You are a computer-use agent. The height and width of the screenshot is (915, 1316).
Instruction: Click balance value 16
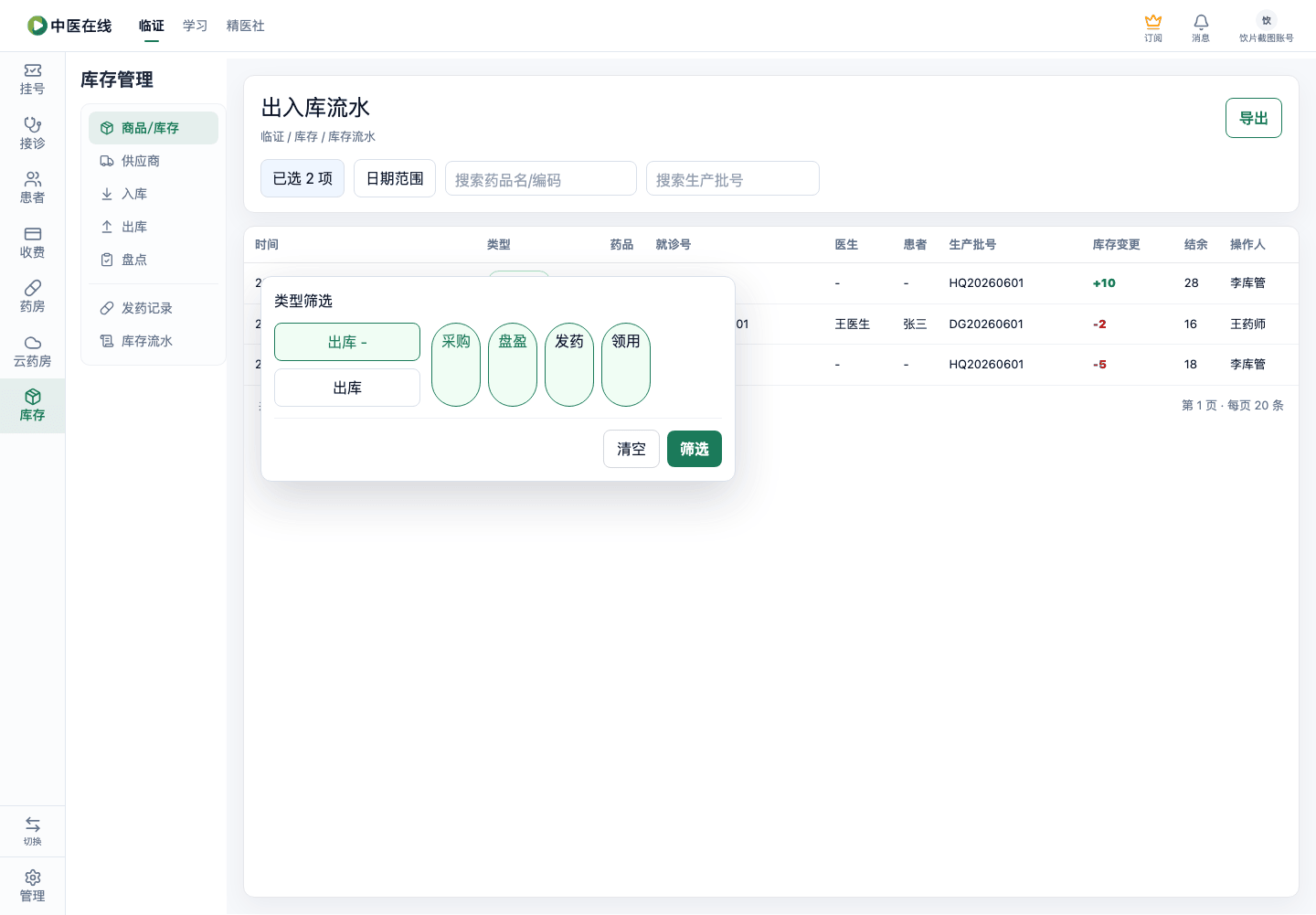pos(1191,325)
